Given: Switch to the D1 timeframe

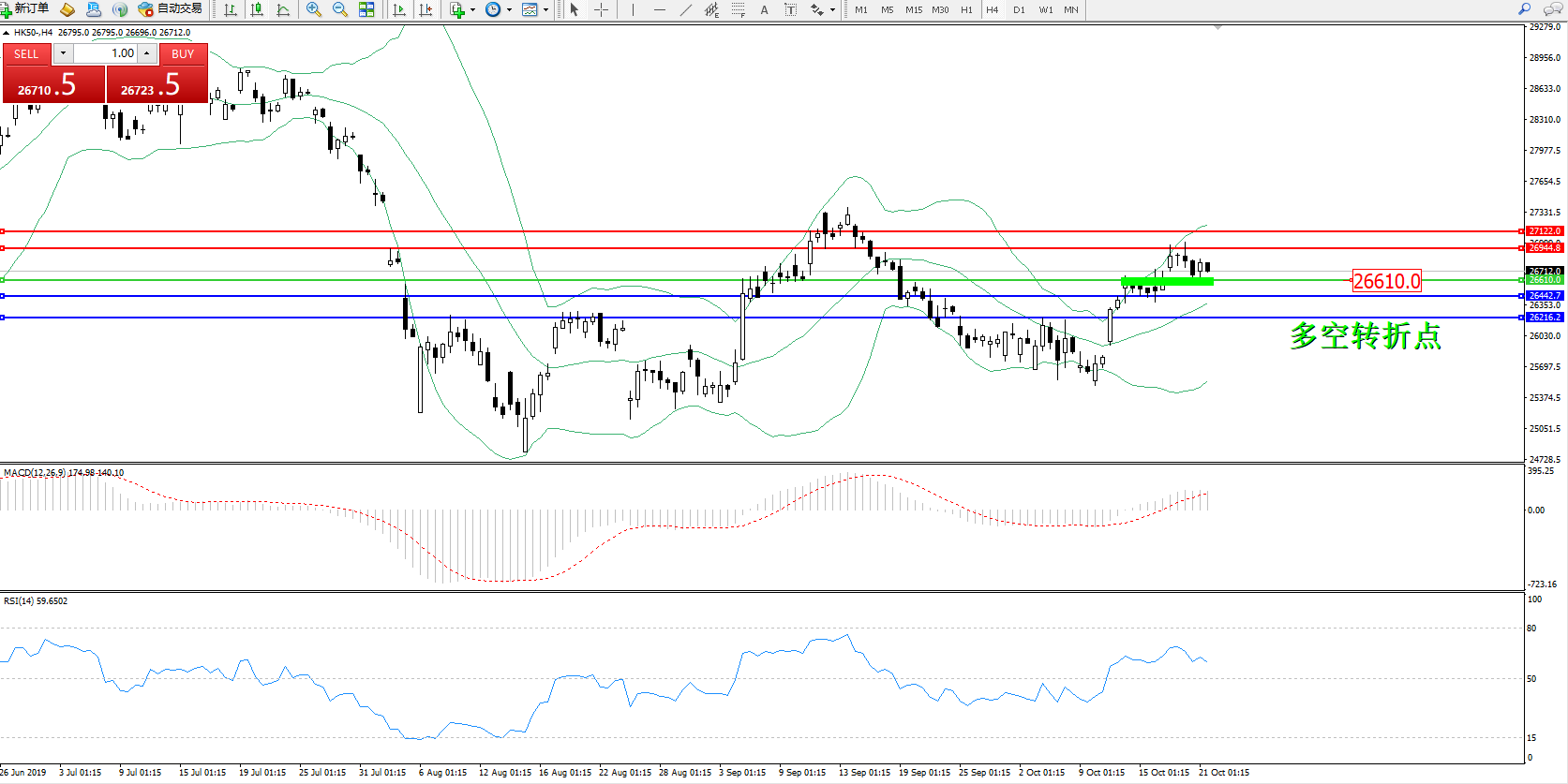Looking at the screenshot, I should (x=1019, y=9).
